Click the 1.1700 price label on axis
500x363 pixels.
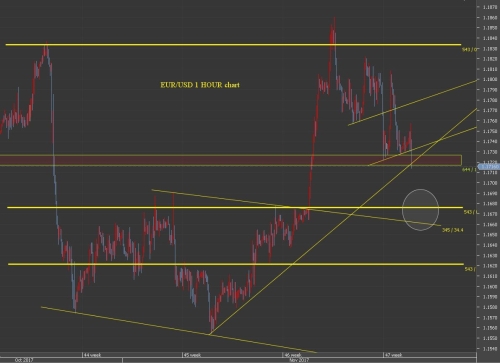(x=489, y=183)
